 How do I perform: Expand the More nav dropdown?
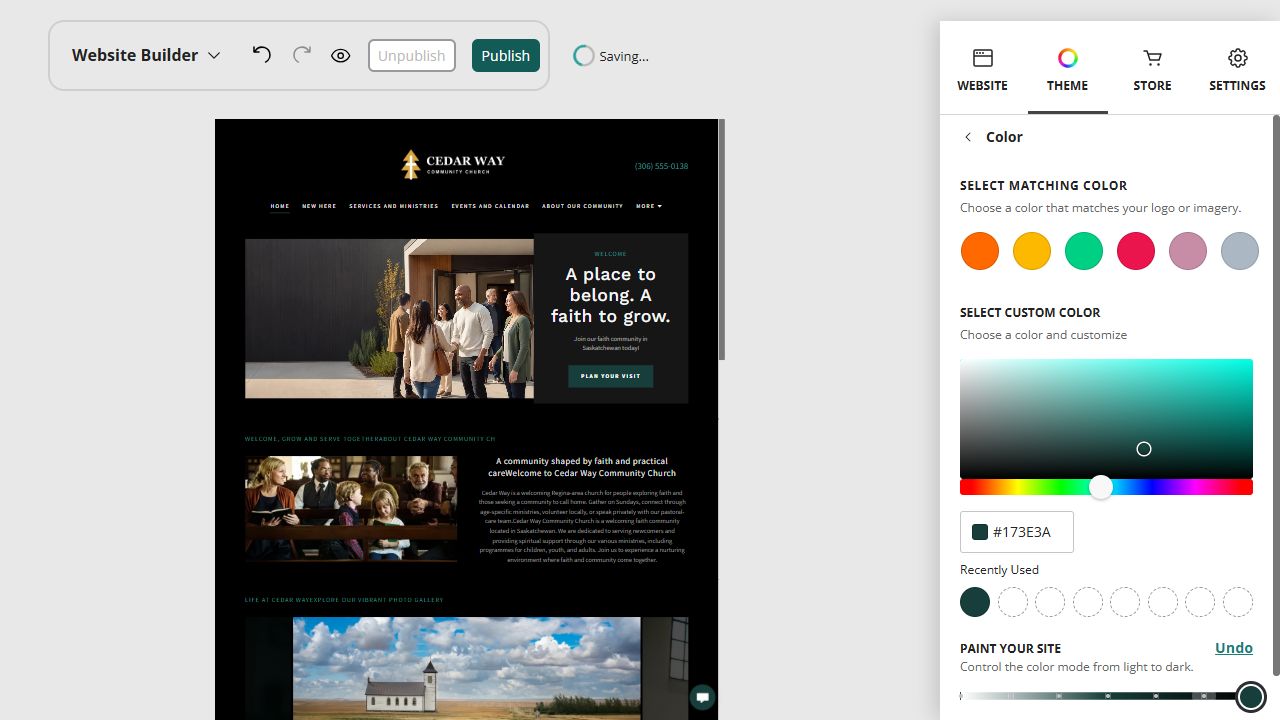click(x=648, y=206)
